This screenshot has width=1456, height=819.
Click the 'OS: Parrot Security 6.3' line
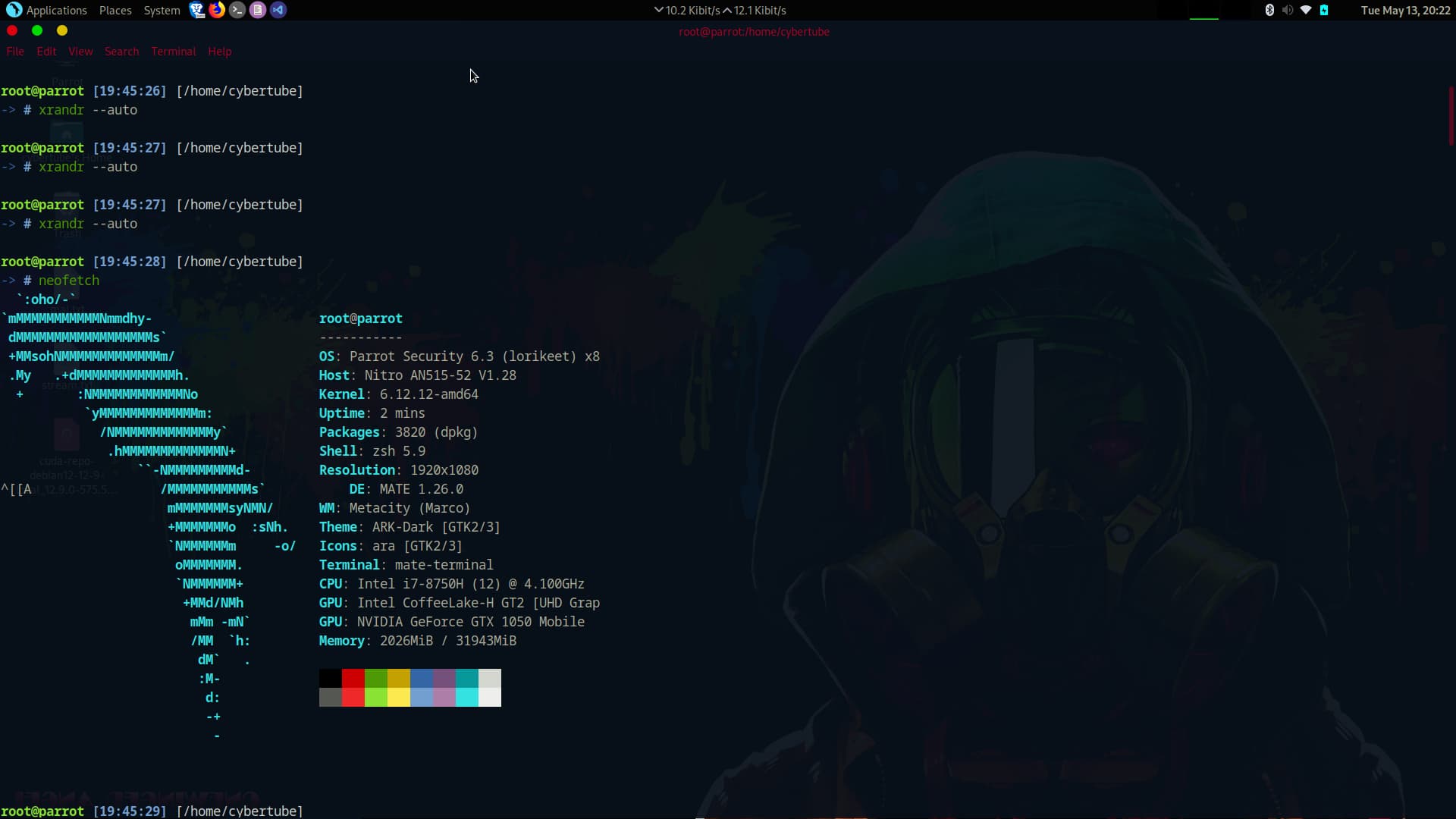tap(459, 356)
